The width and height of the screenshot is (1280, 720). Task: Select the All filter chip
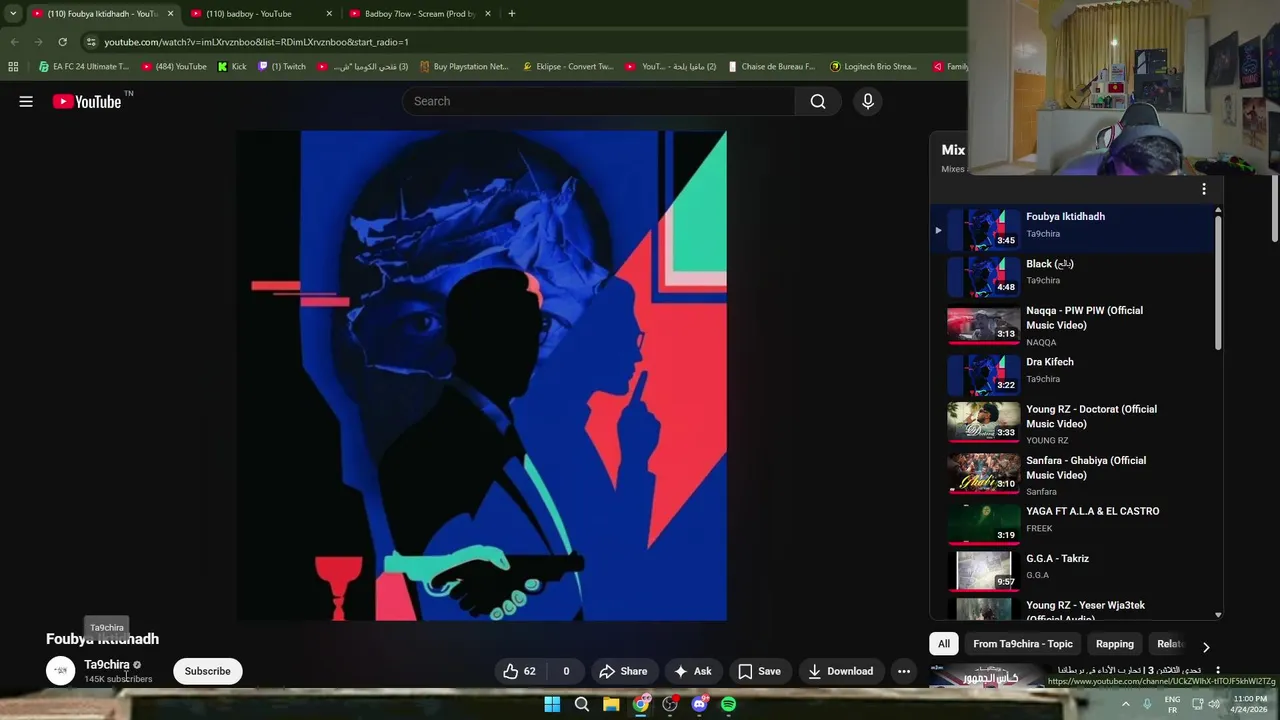943,644
